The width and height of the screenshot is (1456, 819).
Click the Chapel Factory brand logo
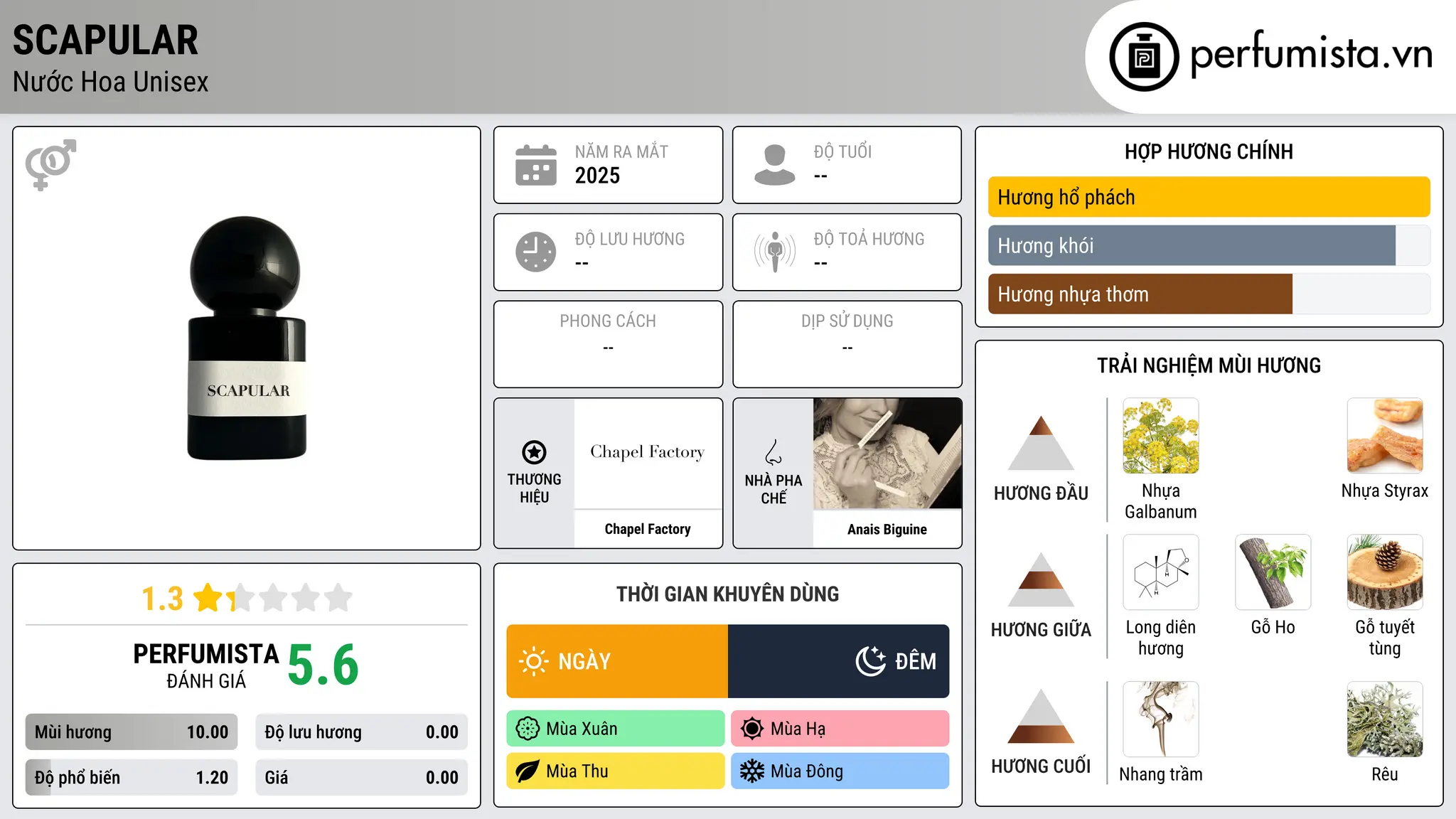click(648, 454)
